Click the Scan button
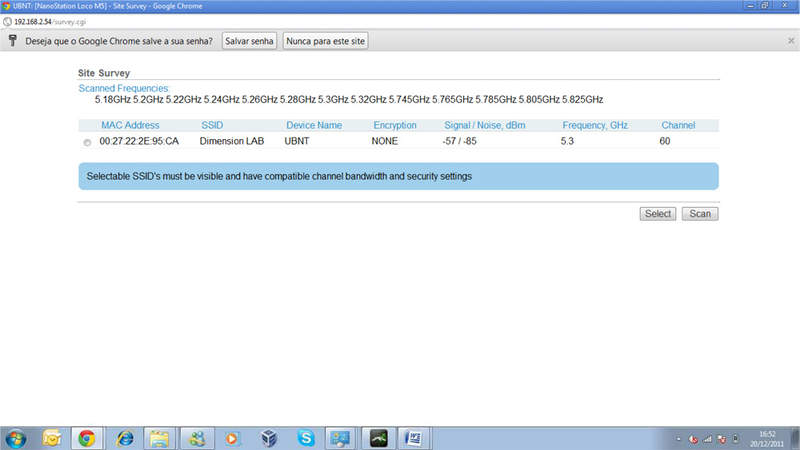The width and height of the screenshot is (800, 450). (700, 214)
